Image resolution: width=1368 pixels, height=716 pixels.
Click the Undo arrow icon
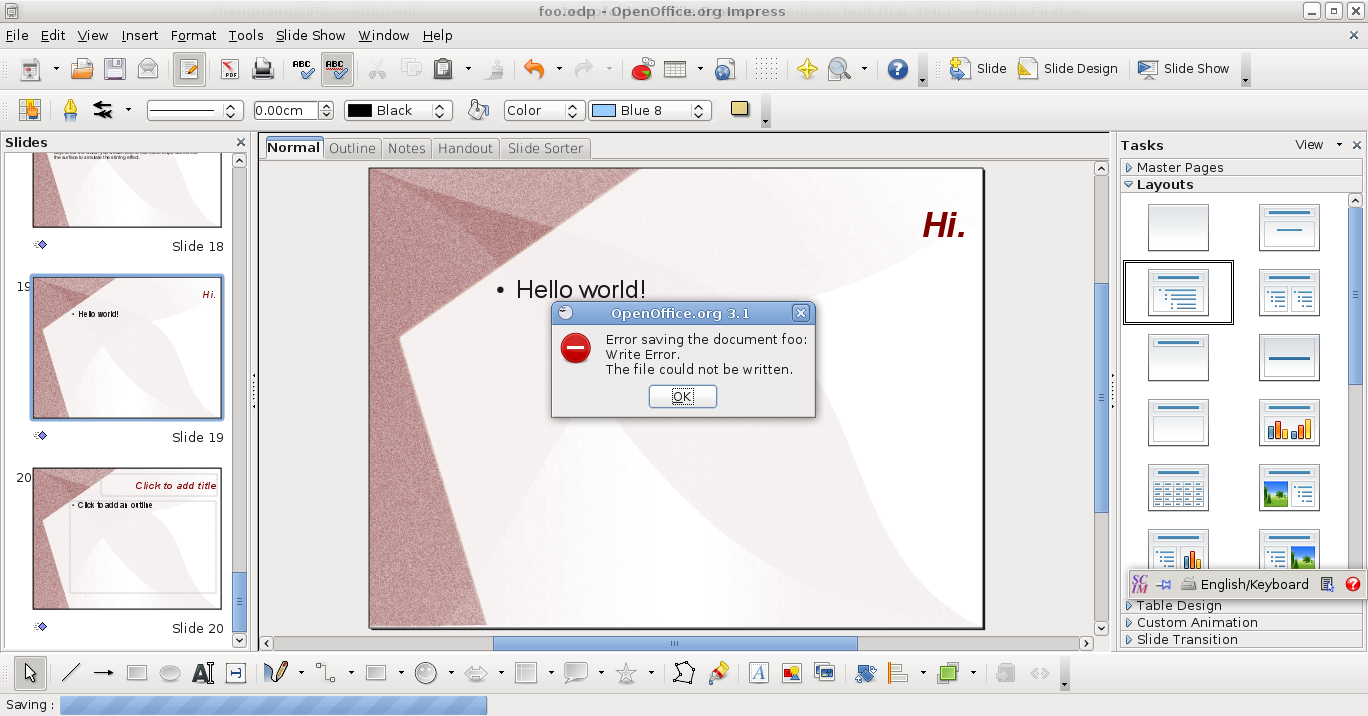coord(534,69)
